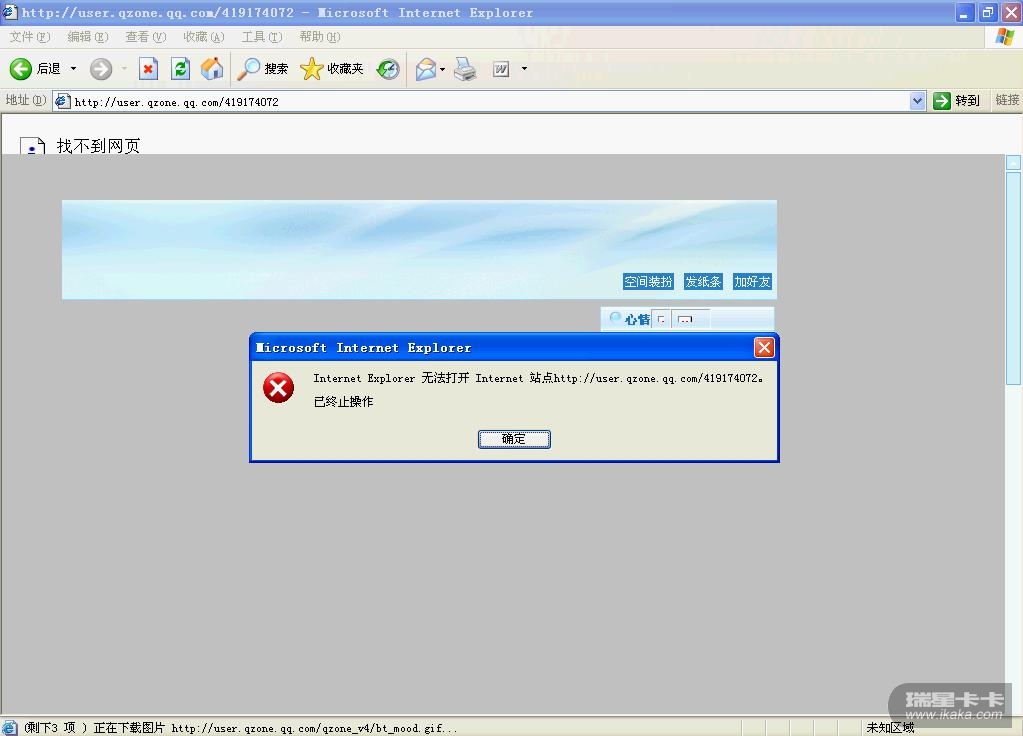The width and height of the screenshot is (1023, 736).
Task: Open the Back history dropdown arrow
Action: click(x=73, y=69)
